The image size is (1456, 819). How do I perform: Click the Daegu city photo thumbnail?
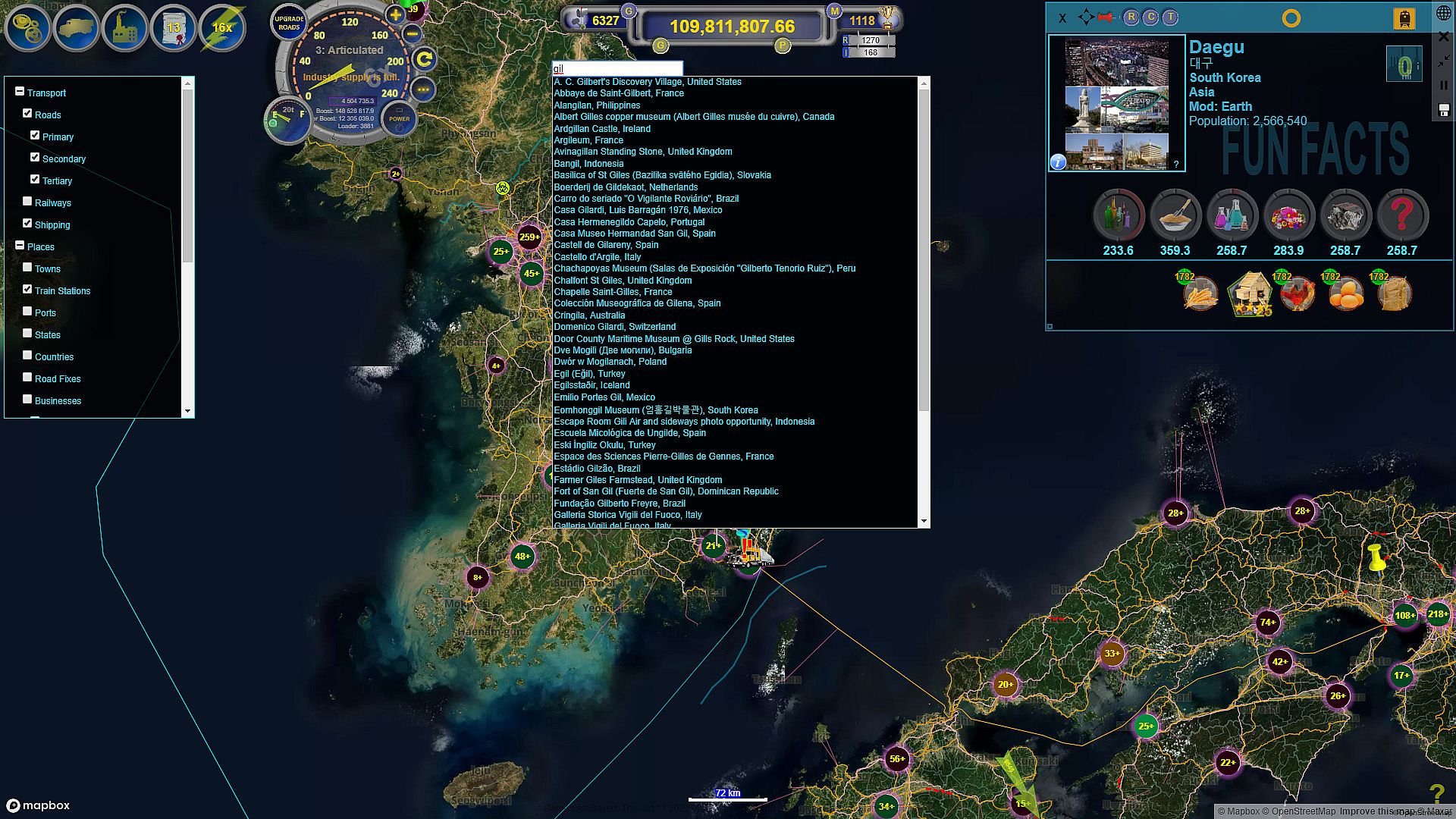1116,103
